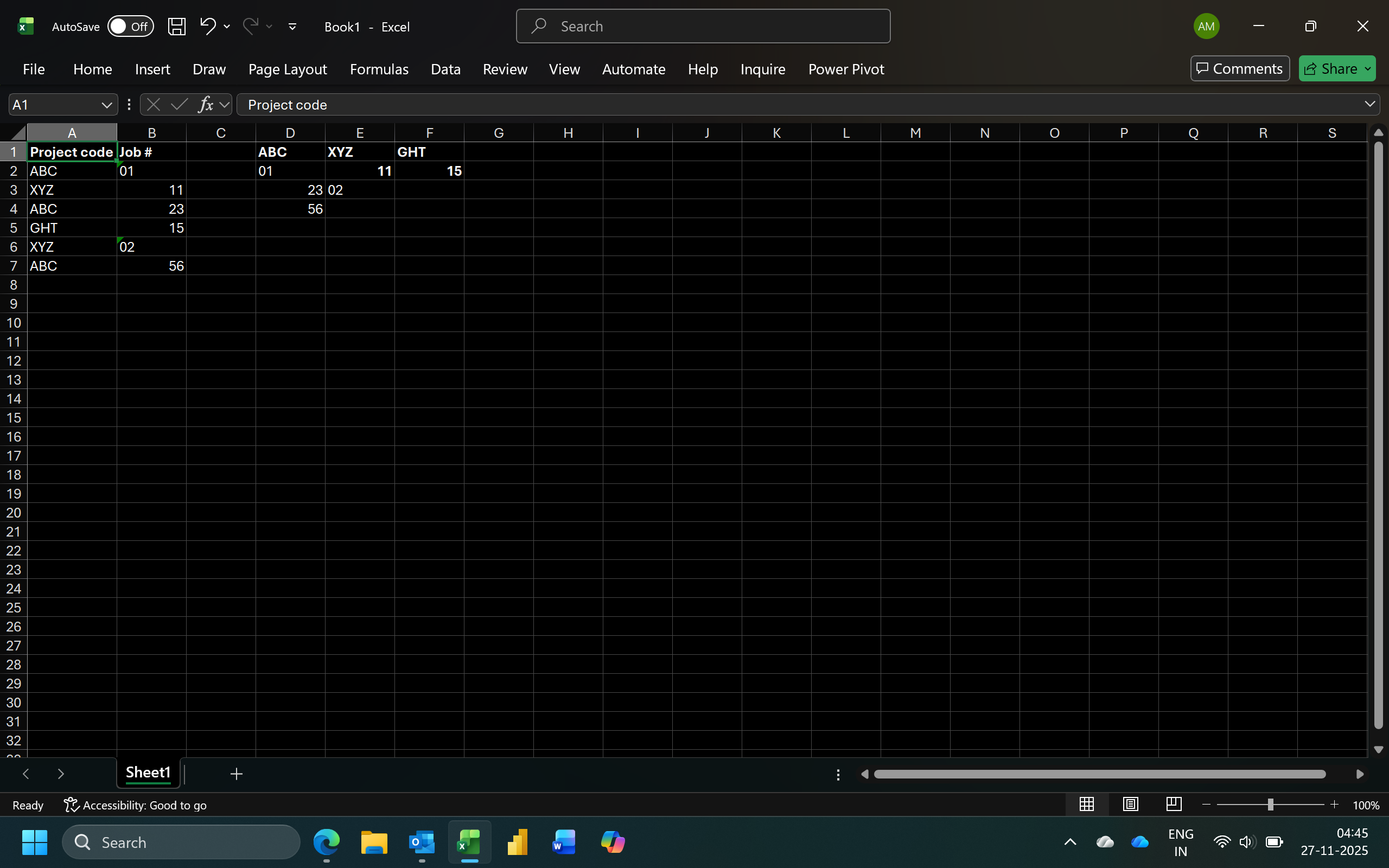This screenshot has width=1389, height=868.
Task: Switch to the Insert tab
Action: [152, 69]
